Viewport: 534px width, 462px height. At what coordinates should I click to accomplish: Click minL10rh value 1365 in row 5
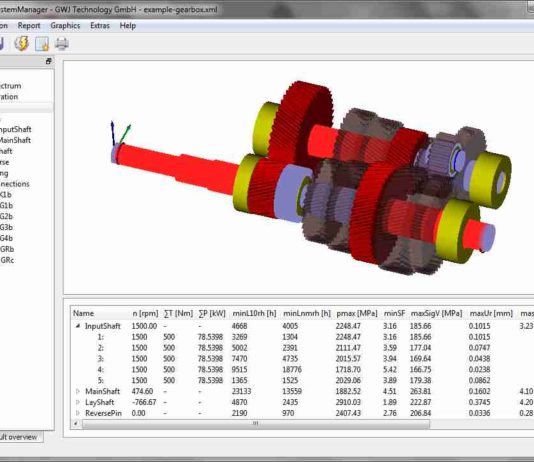point(239,380)
